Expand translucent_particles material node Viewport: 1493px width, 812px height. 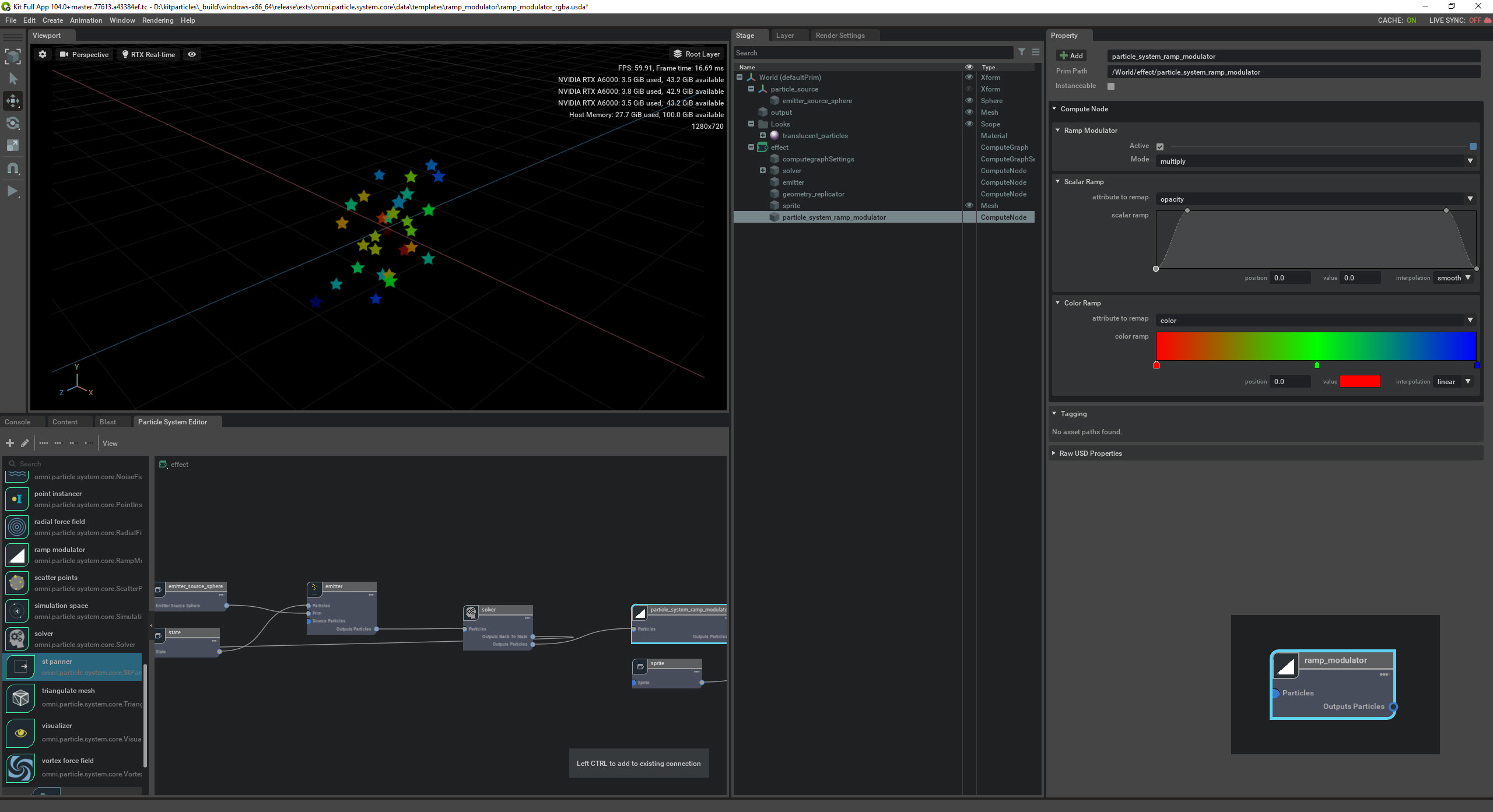pos(763,136)
